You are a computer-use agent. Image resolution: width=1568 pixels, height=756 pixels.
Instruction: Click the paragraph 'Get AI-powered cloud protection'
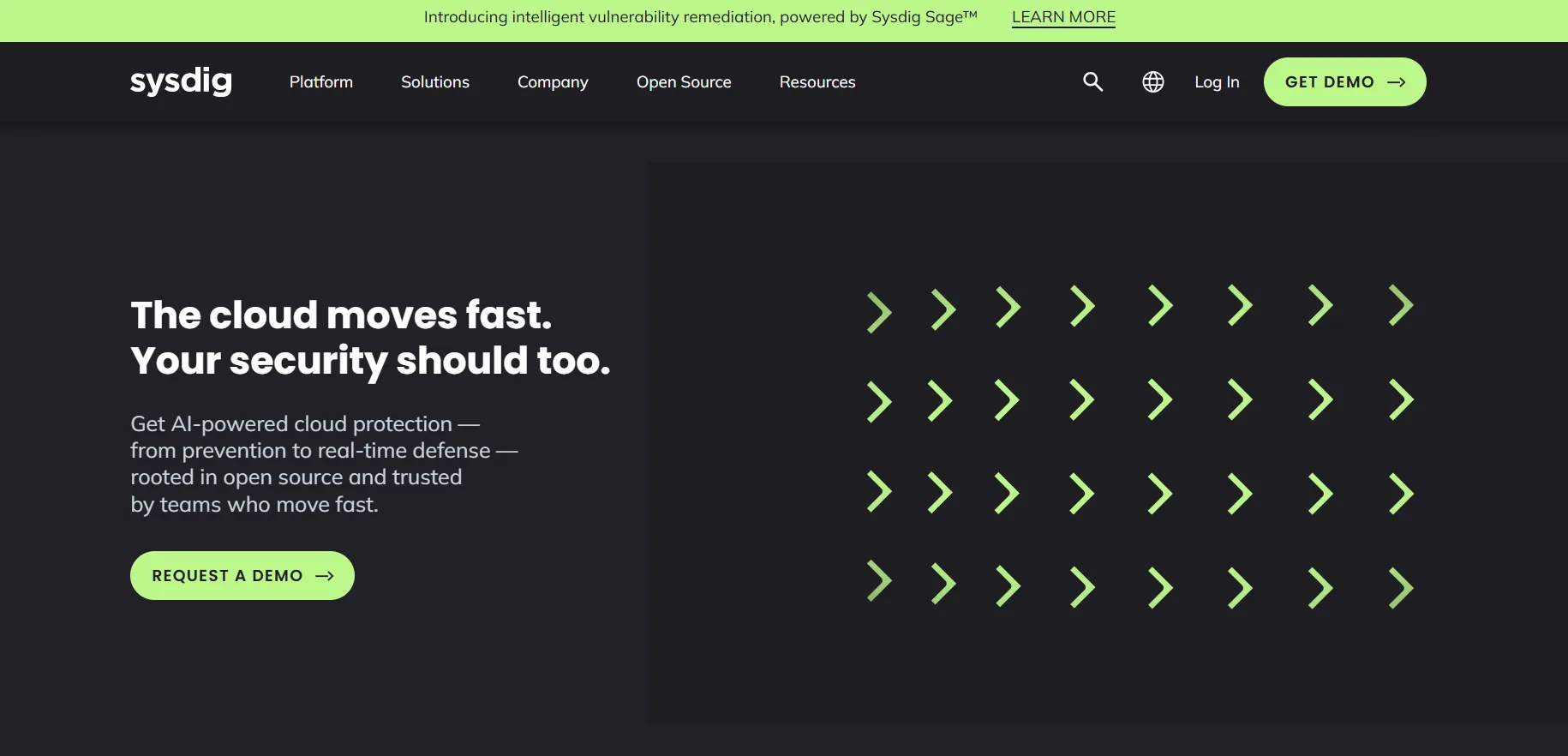click(x=324, y=464)
